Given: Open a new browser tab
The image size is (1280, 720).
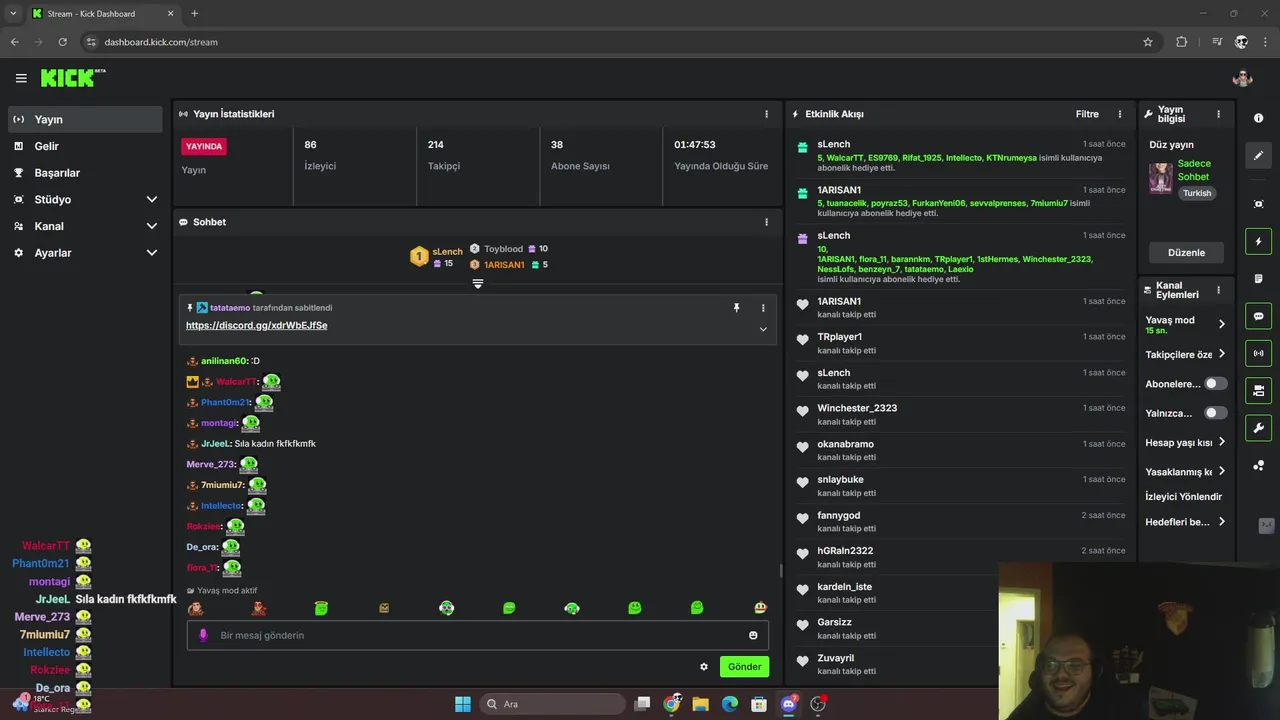Looking at the screenshot, I should (194, 14).
